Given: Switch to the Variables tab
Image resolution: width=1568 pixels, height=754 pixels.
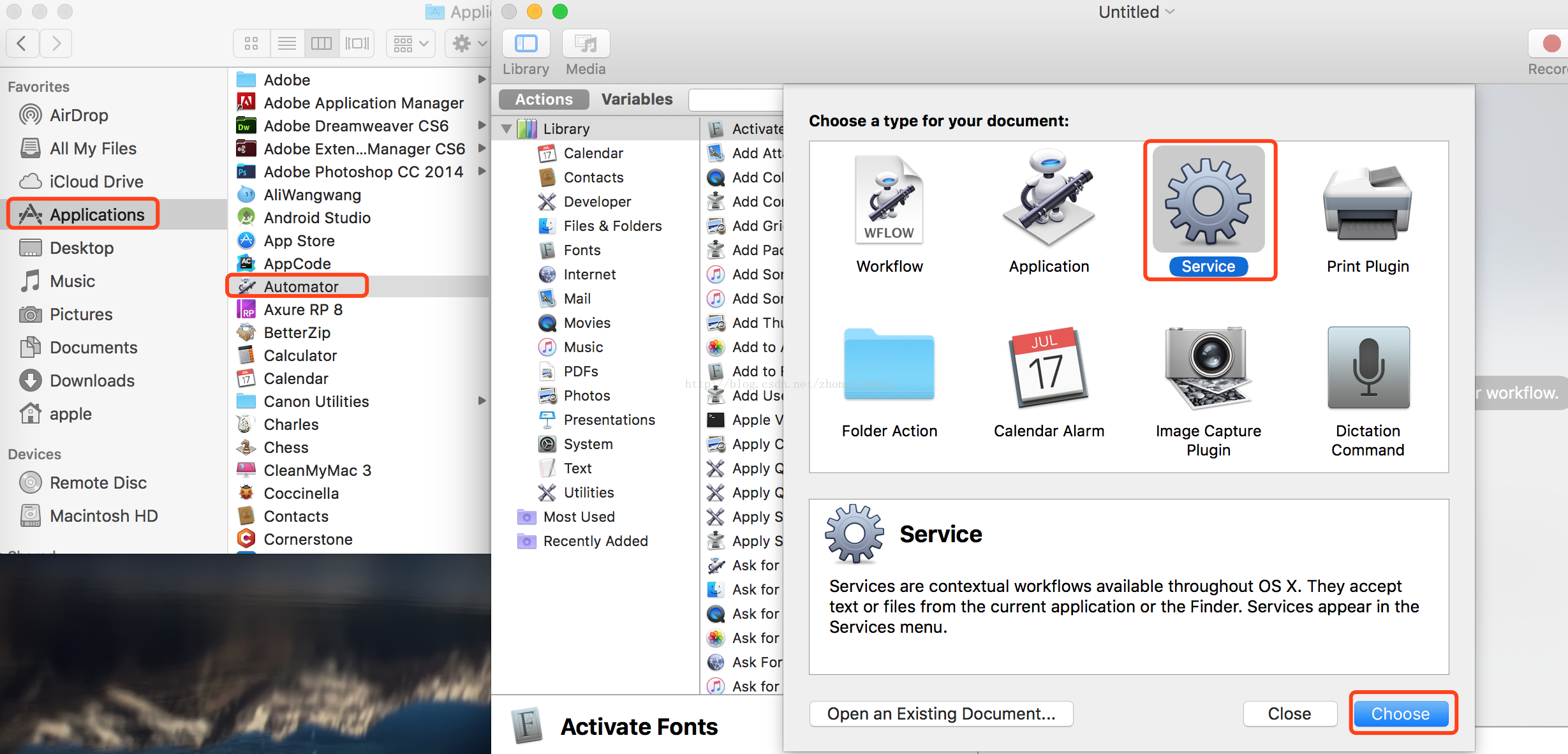Looking at the screenshot, I should tap(637, 100).
